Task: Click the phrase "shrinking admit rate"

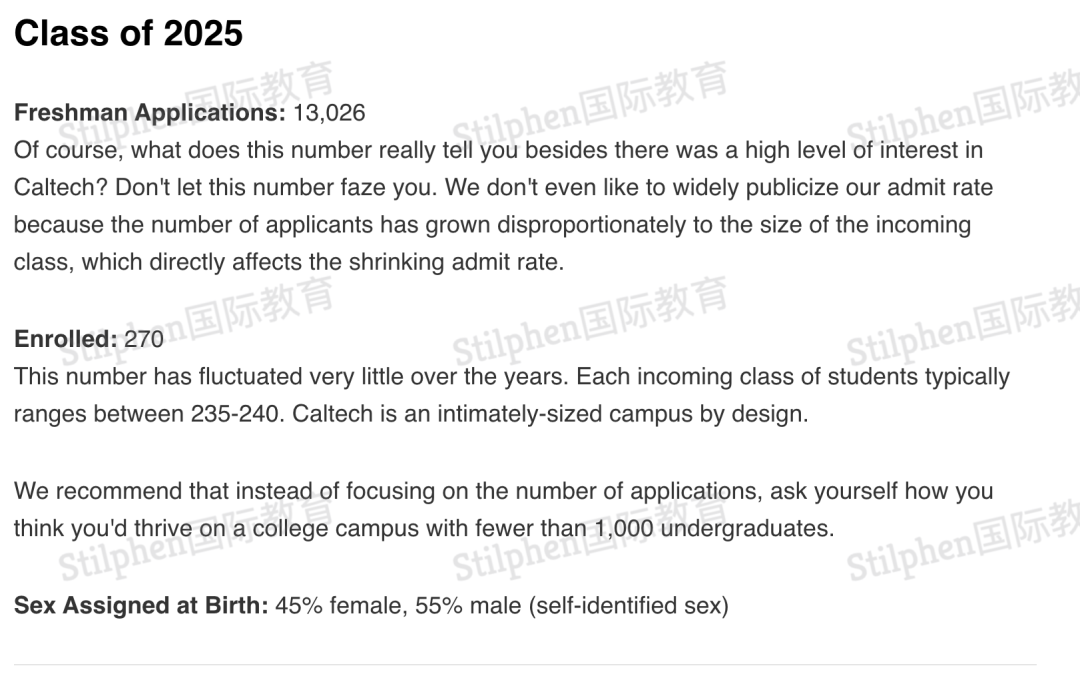Action: 455,263
